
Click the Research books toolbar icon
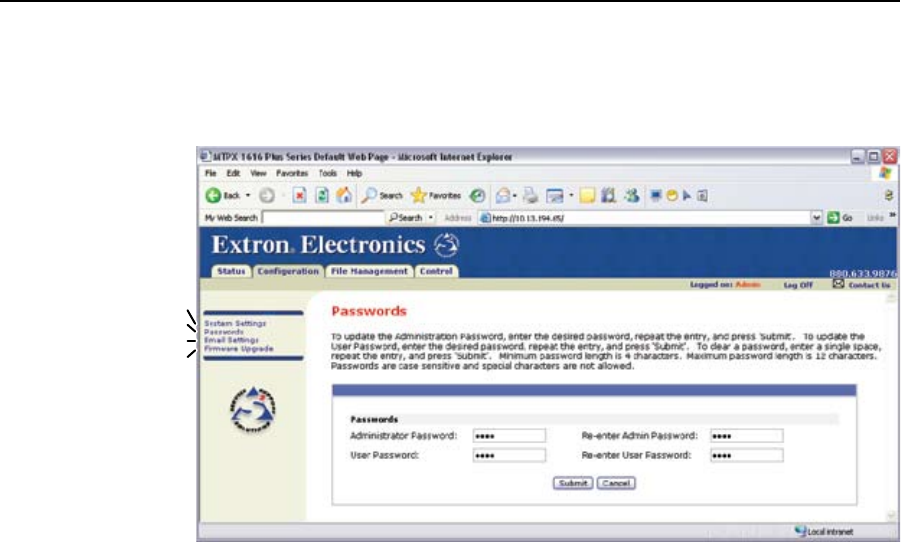pos(609,195)
